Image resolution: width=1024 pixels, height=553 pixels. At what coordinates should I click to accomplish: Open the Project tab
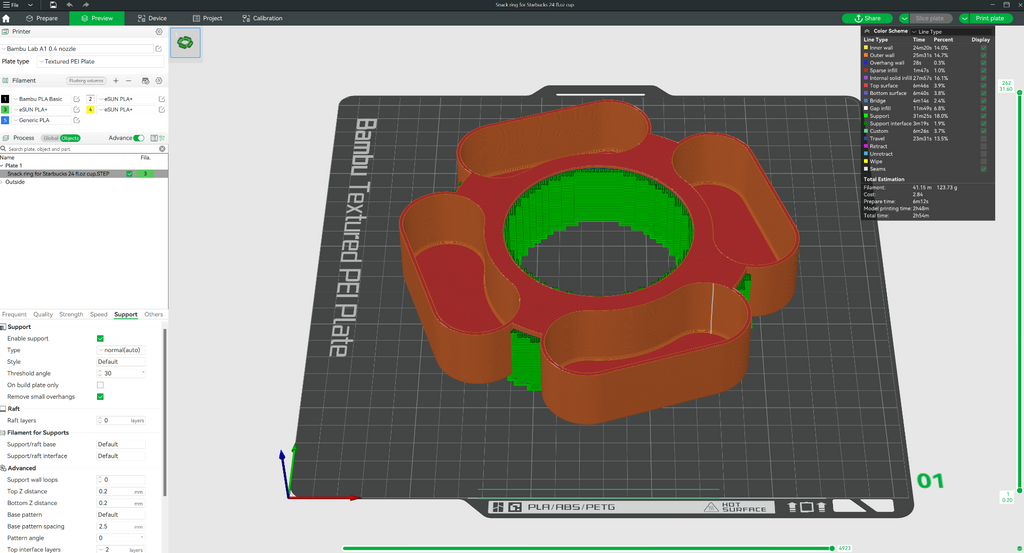[207, 18]
